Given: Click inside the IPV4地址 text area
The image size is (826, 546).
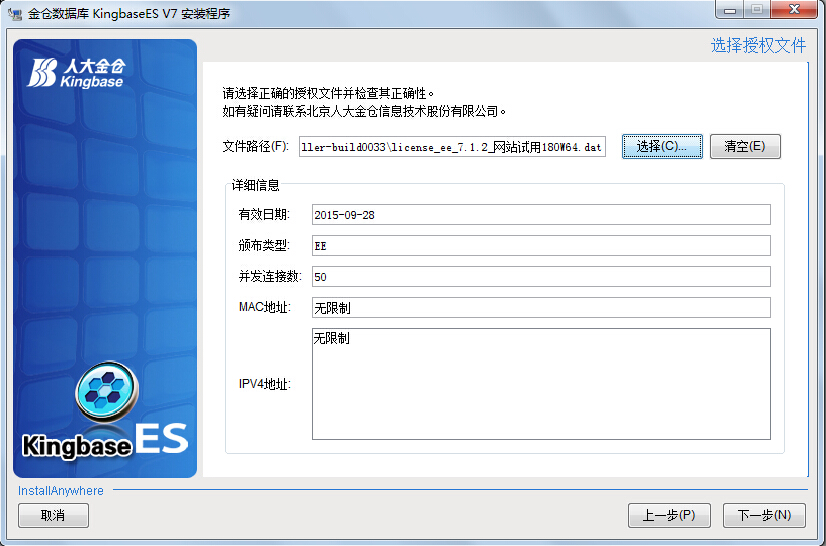Looking at the screenshot, I should tap(541, 384).
